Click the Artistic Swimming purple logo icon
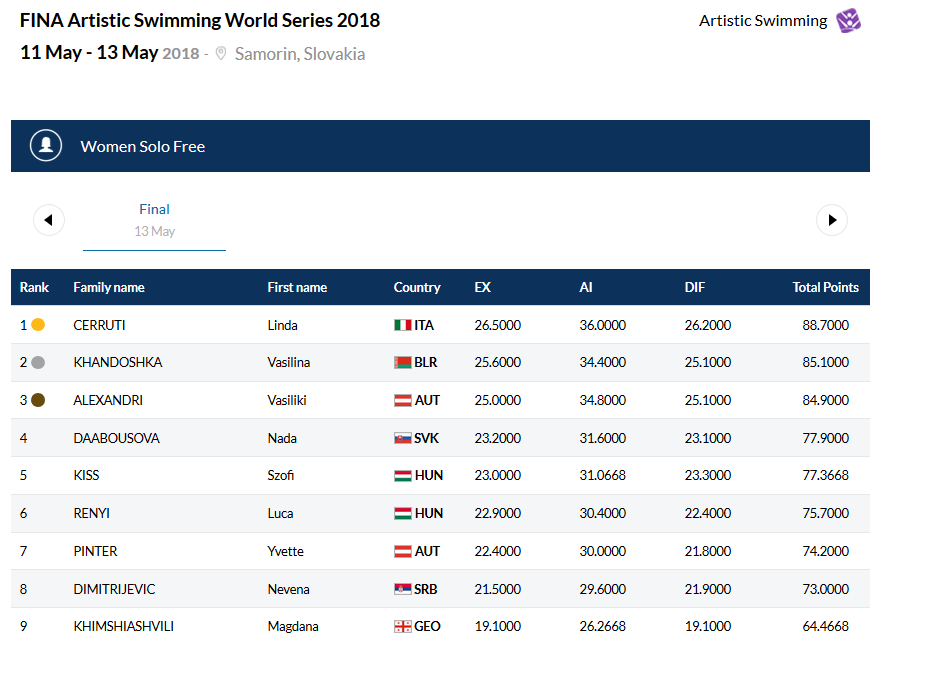The height and width of the screenshot is (688, 932). (x=849, y=21)
